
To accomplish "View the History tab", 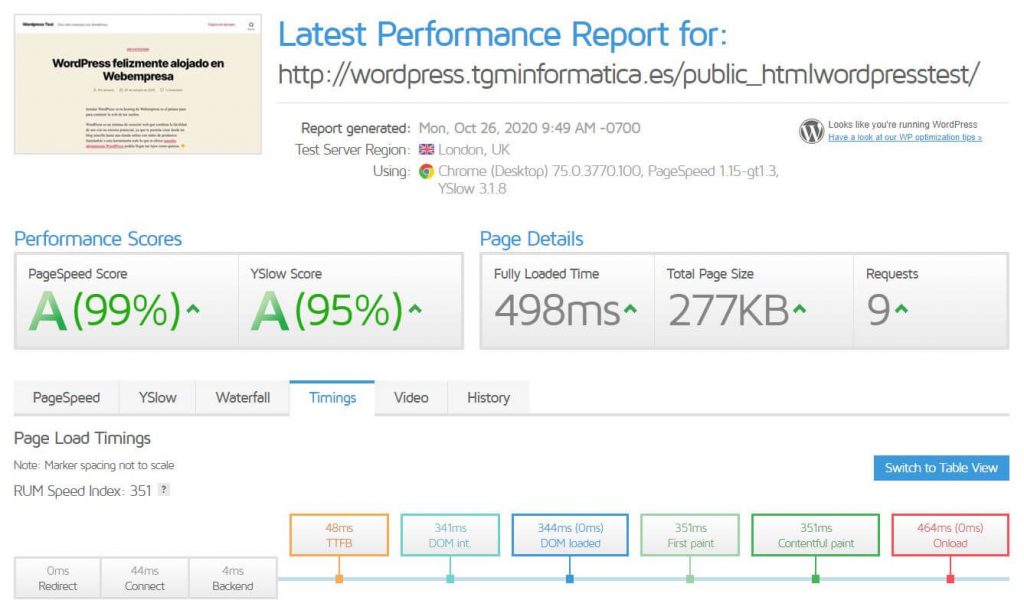I will (487, 397).
